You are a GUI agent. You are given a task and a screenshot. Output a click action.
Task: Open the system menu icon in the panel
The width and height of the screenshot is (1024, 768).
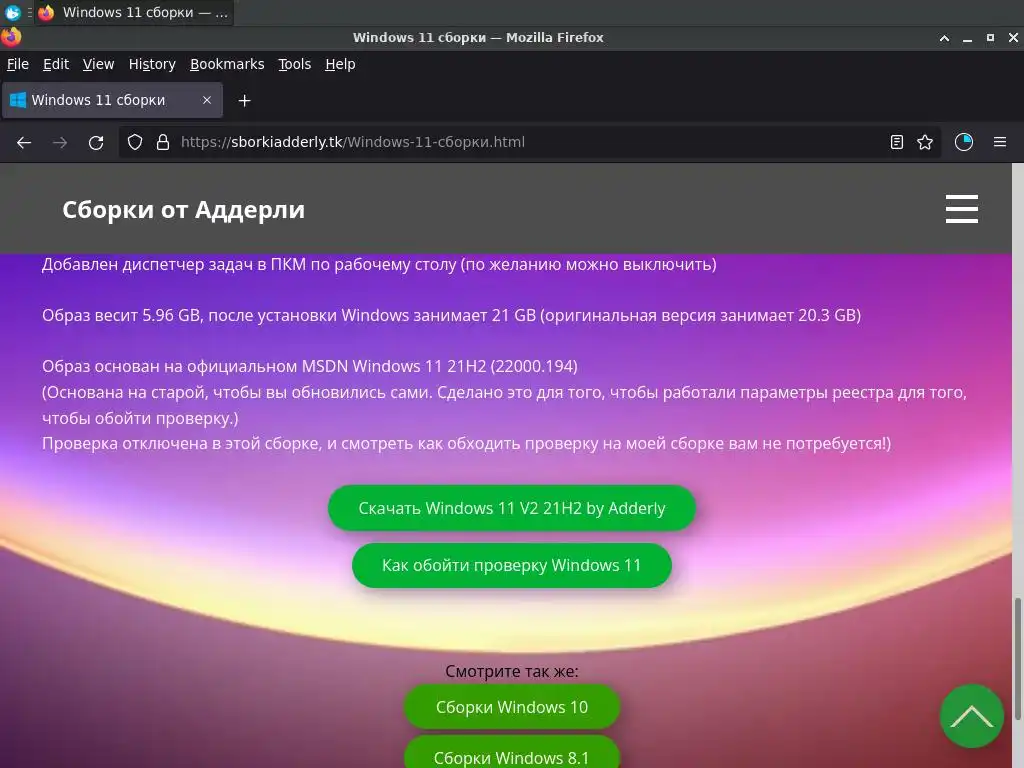point(12,12)
